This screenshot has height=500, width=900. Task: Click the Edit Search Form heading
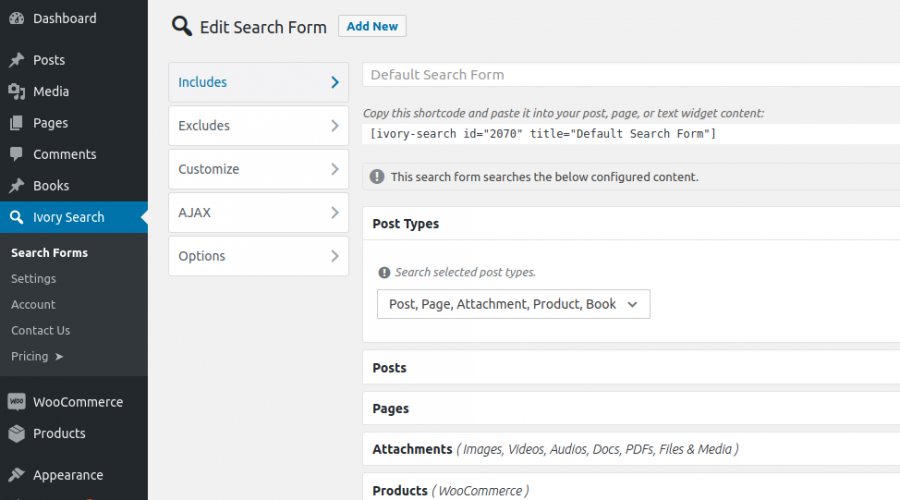click(x=263, y=27)
